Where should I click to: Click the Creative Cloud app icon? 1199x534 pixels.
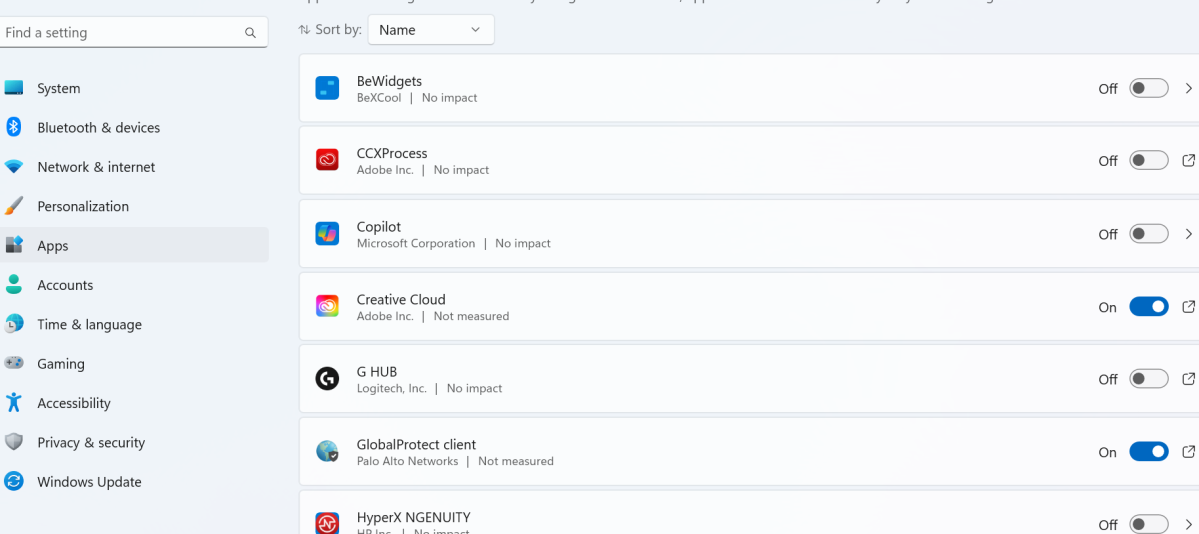click(x=327, y=306)
